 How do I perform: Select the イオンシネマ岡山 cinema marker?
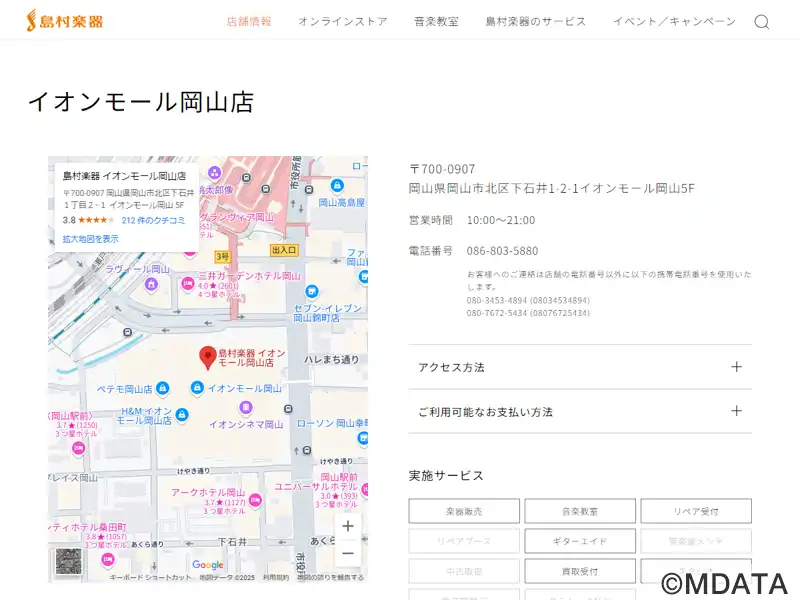(x=246, y=407)
